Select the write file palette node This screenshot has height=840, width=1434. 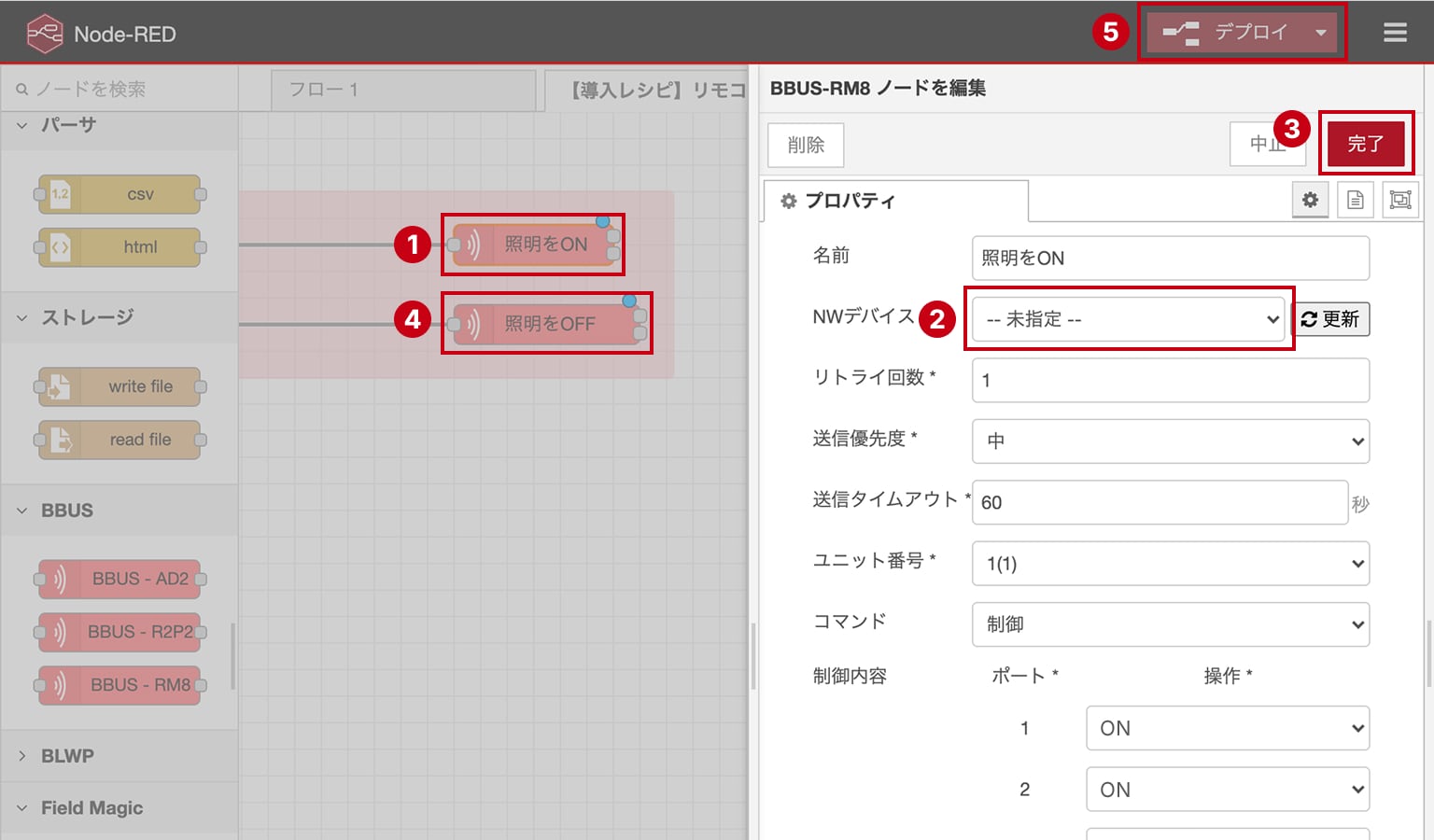pyautogui.click(x=119, y=386)
